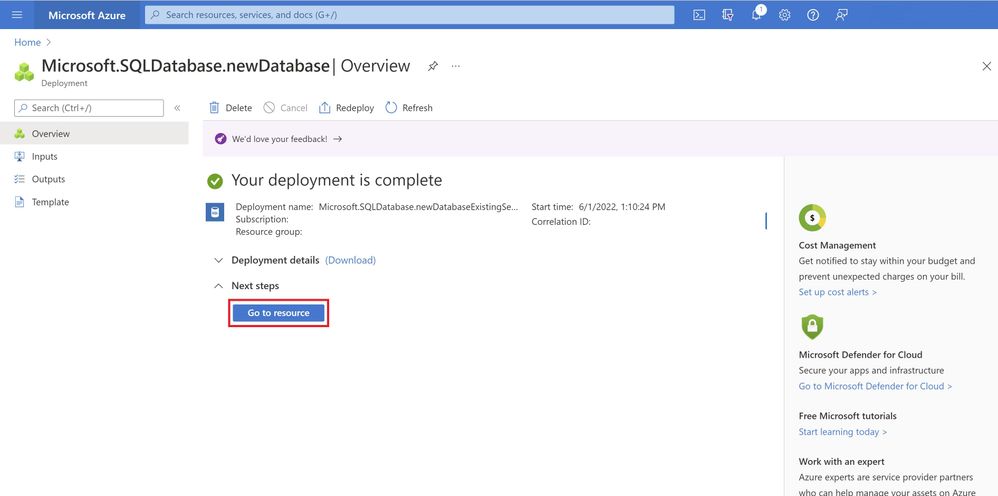Focus the left menu Search (Ctrl+/) box
Screen dimensions: 998x496
[x=88, y=108]
